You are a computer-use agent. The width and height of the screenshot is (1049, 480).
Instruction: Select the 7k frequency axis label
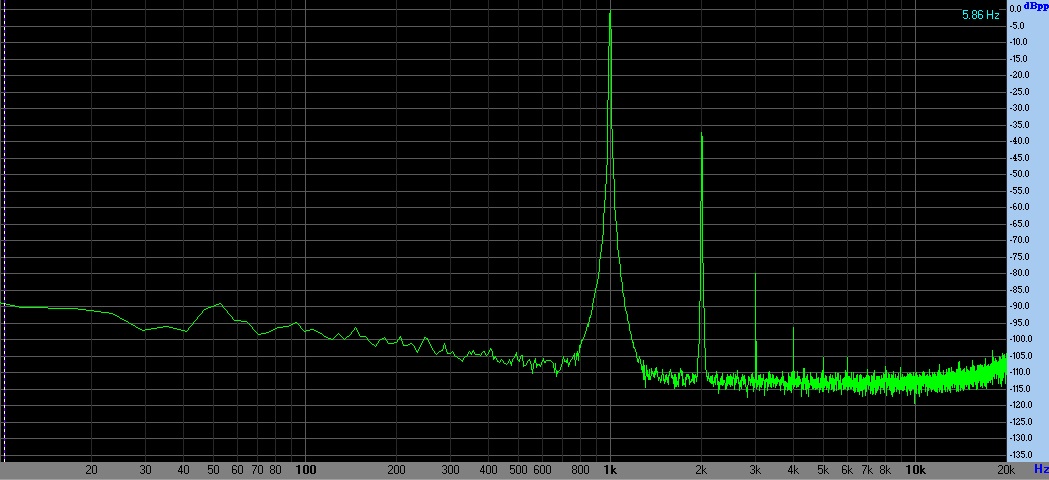point(867,469)
